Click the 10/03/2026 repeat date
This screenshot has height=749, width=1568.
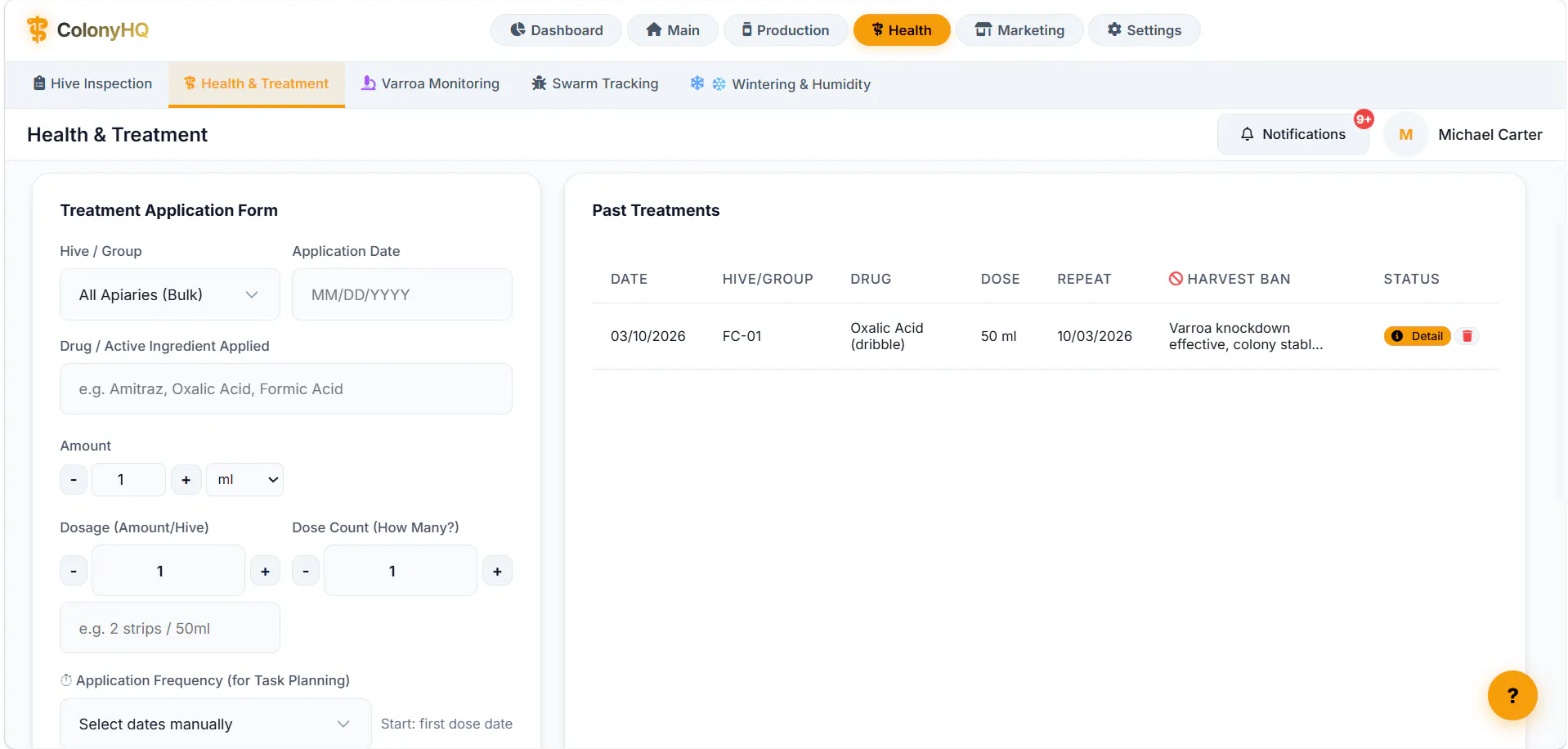[1095, 336]
